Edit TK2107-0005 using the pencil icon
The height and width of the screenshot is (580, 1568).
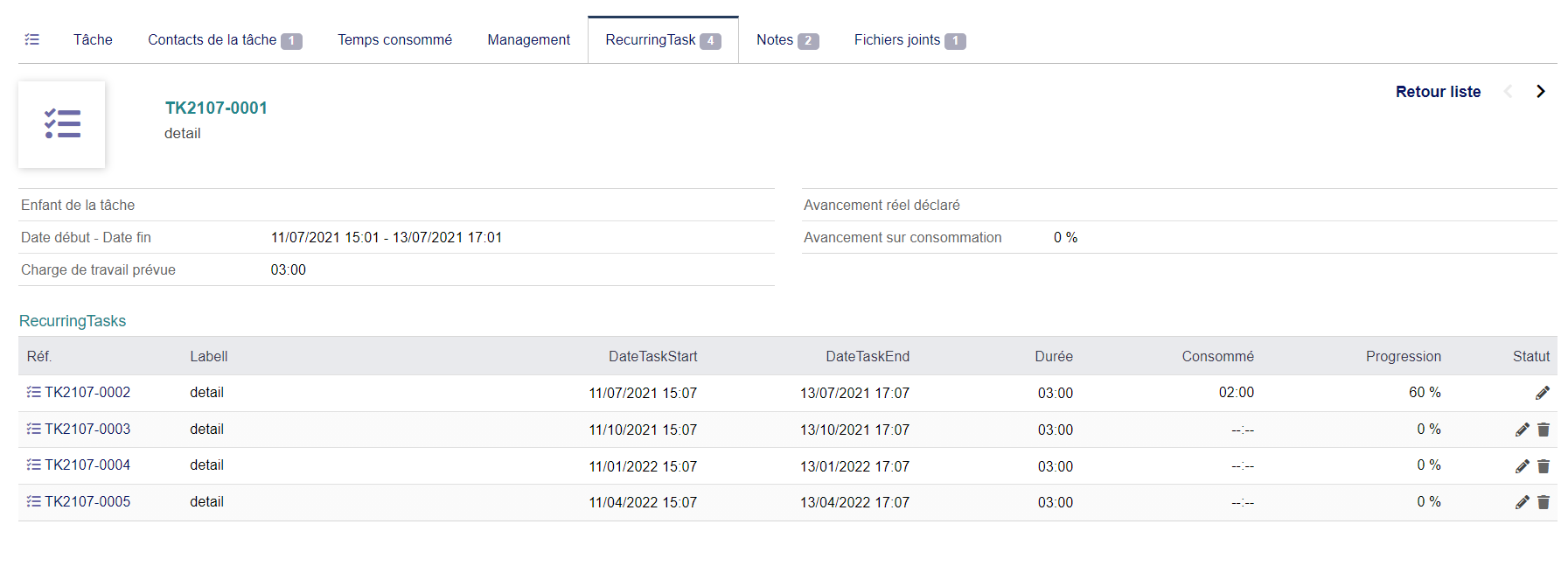(1522, 502)
